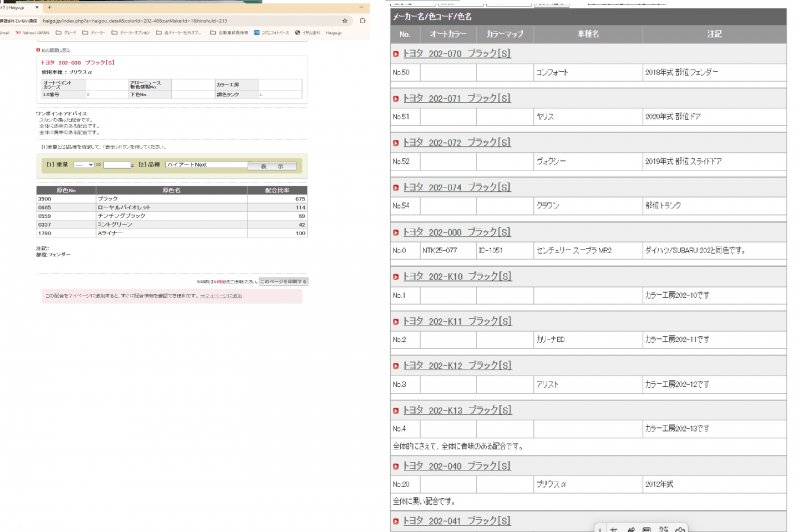Image resolution: width=800 pixels, height=532 pixels.
Task: Open トヨタ 202-072 ブラック[S] link
Action: 457,142
